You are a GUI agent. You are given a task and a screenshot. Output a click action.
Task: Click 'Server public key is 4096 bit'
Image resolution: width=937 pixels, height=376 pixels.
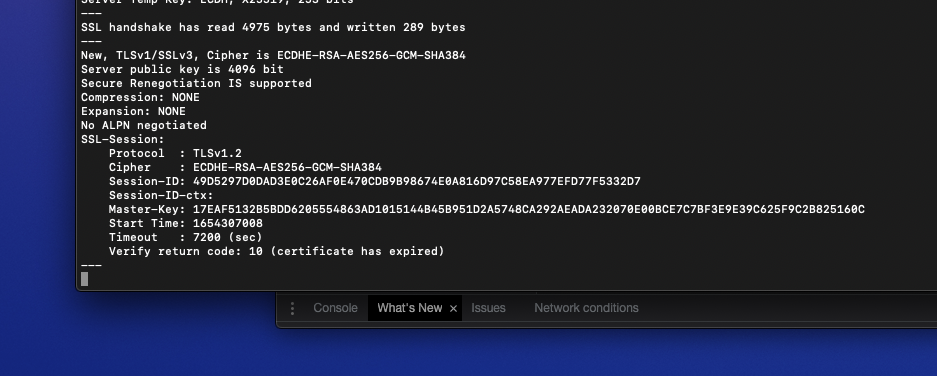(182, 69)
